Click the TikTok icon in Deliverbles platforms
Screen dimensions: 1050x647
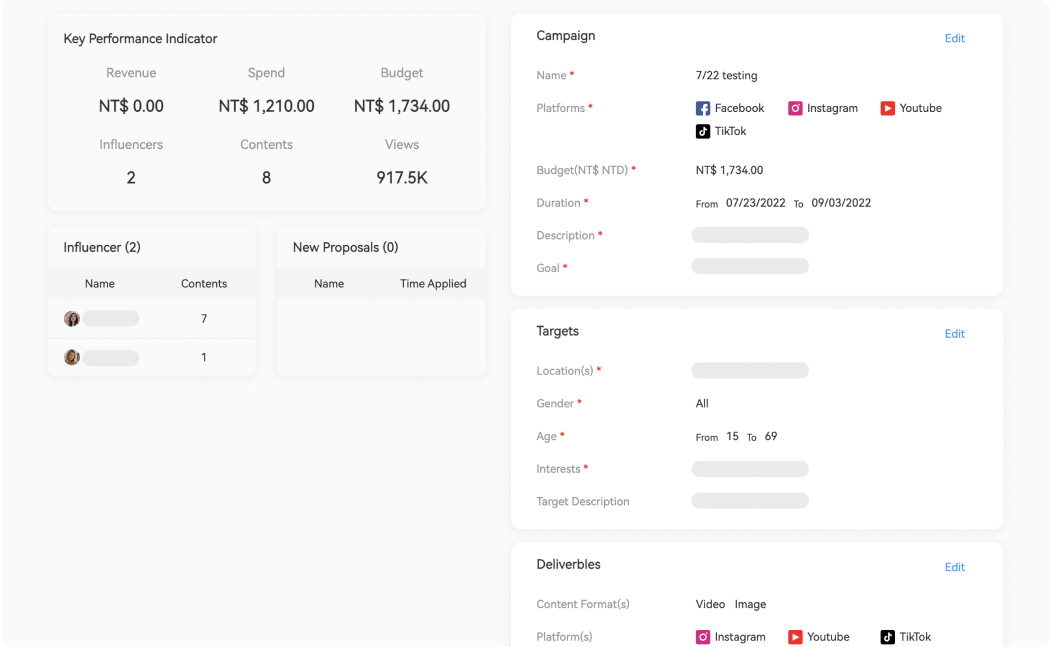point(887,637)
